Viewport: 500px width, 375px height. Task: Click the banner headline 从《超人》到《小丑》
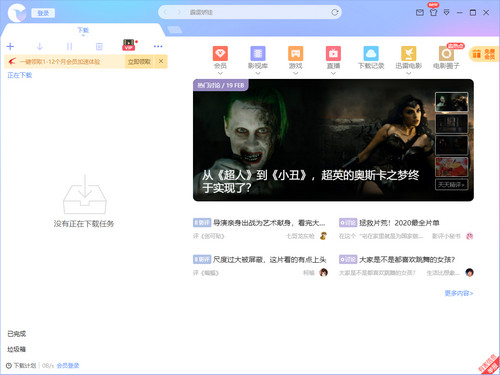click(x=310, y=181)
